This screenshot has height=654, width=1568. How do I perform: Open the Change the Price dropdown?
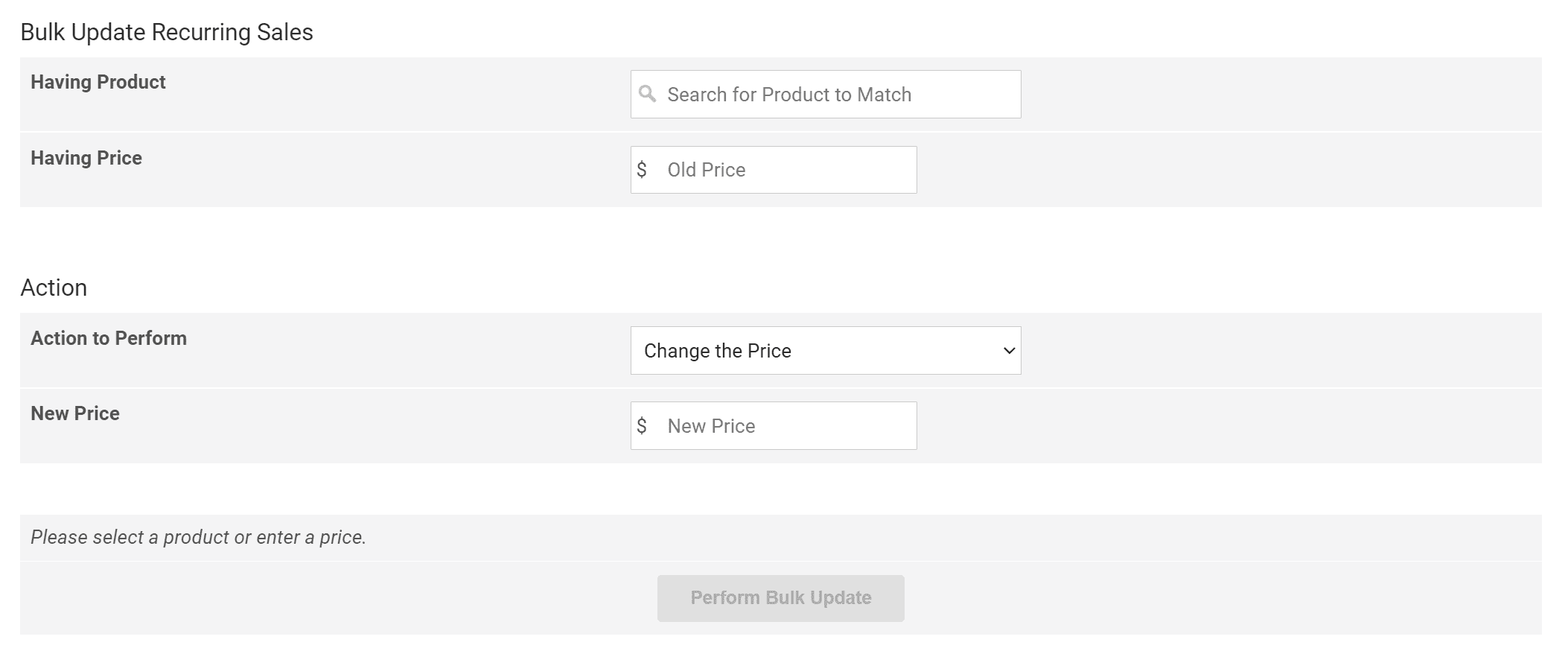point(826,351)
